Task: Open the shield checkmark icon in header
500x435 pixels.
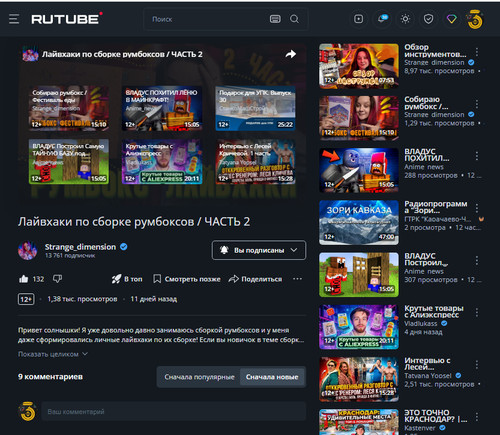Action: [x=428, y=19]
